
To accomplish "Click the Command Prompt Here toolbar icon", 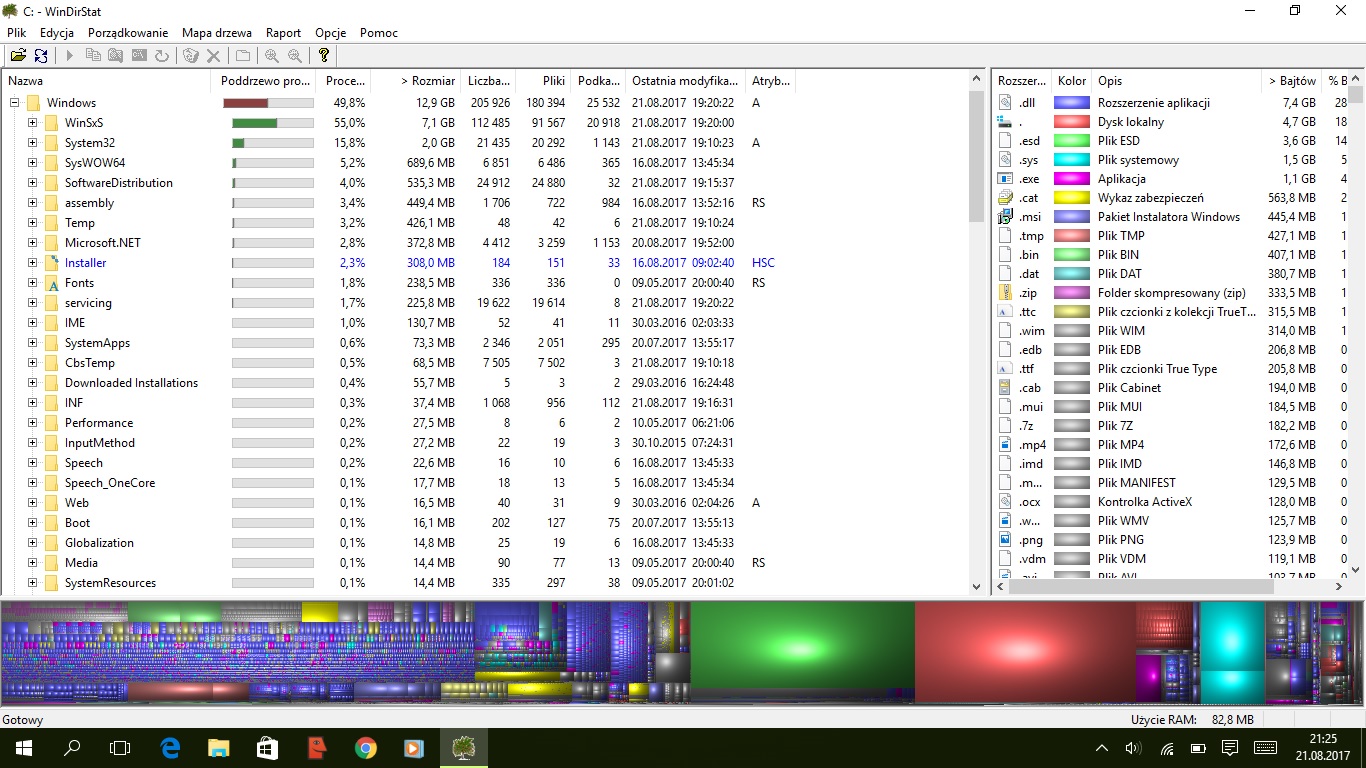I will point(139,56).
